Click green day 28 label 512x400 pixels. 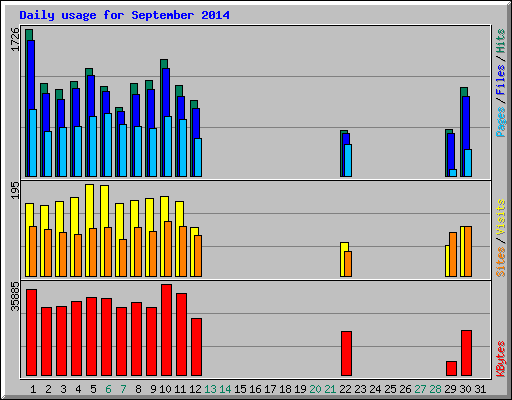click(435, 389)
